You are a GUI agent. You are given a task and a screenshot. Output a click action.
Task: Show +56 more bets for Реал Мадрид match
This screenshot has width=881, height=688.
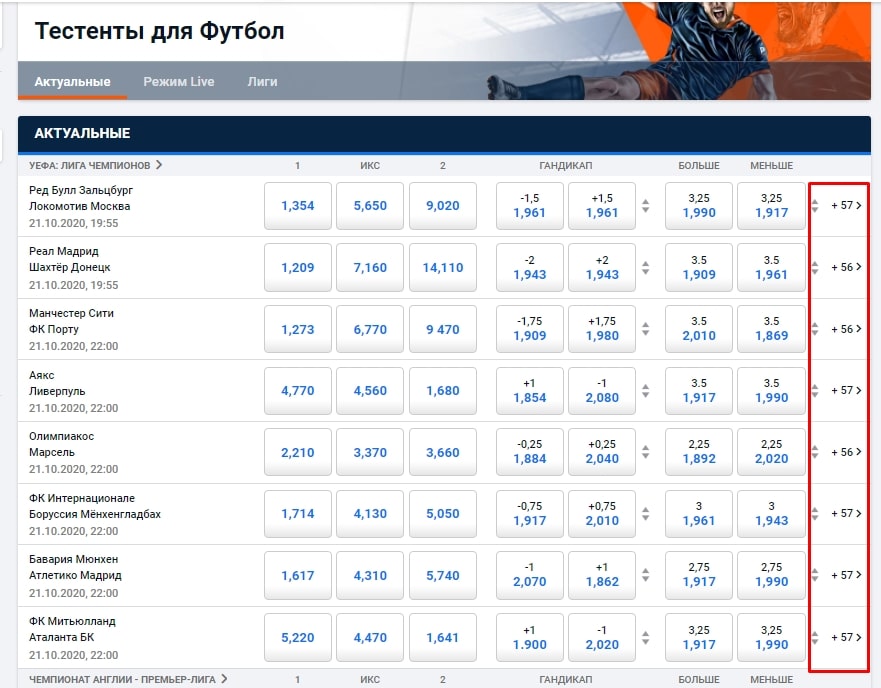tap(845, 268)
